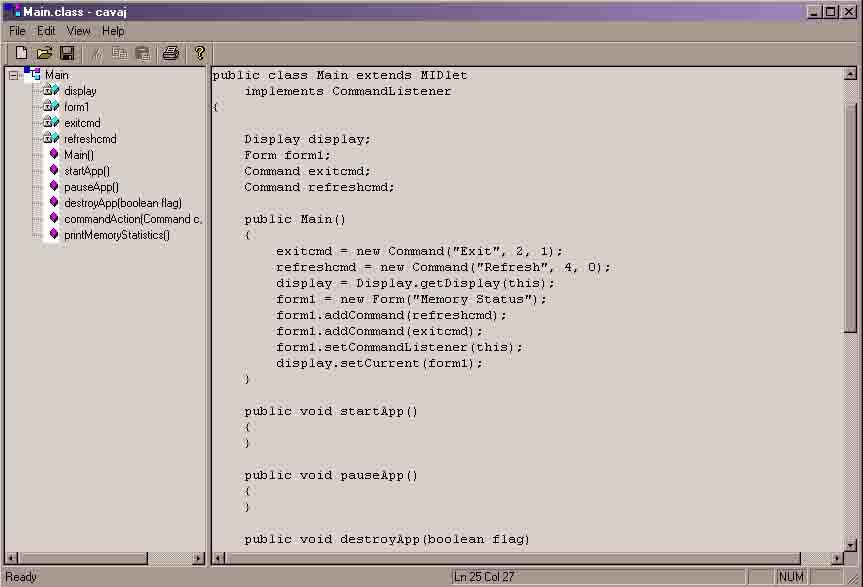
Task: Click the code pane scroll down arrow
Action: (x=850, y=545)
